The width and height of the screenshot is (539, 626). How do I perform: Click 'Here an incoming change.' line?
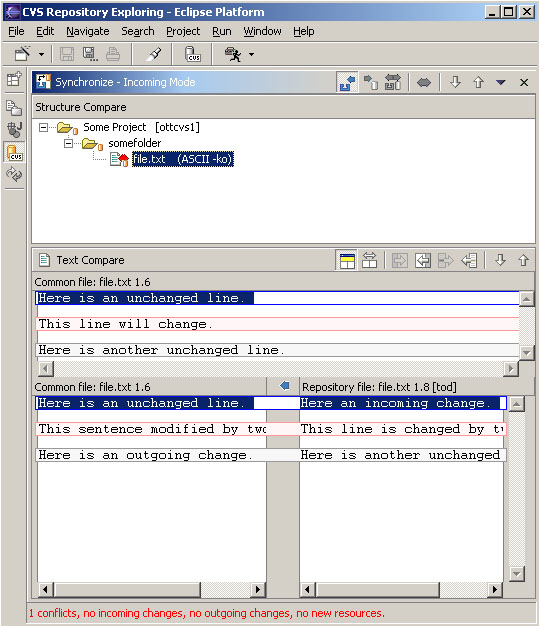tap(395, 403)
